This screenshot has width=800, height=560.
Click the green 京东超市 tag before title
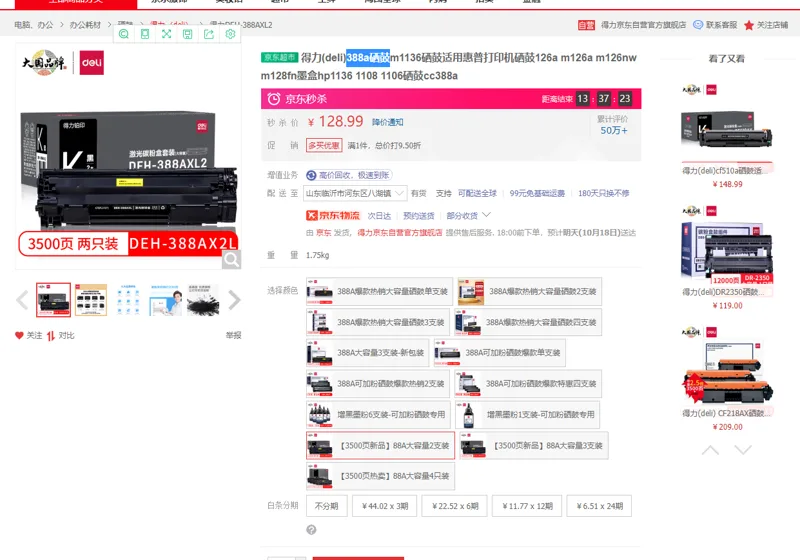coord(280,57)
